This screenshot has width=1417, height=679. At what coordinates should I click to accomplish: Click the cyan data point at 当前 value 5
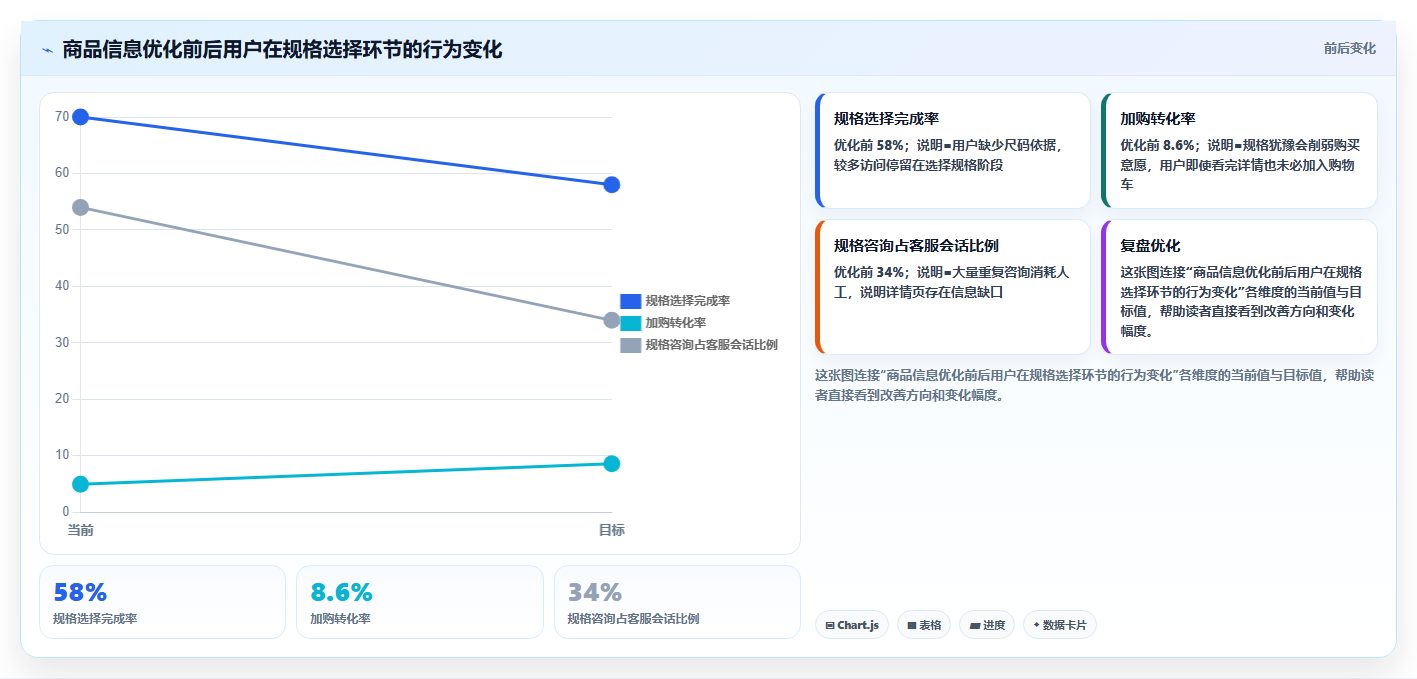81,484
